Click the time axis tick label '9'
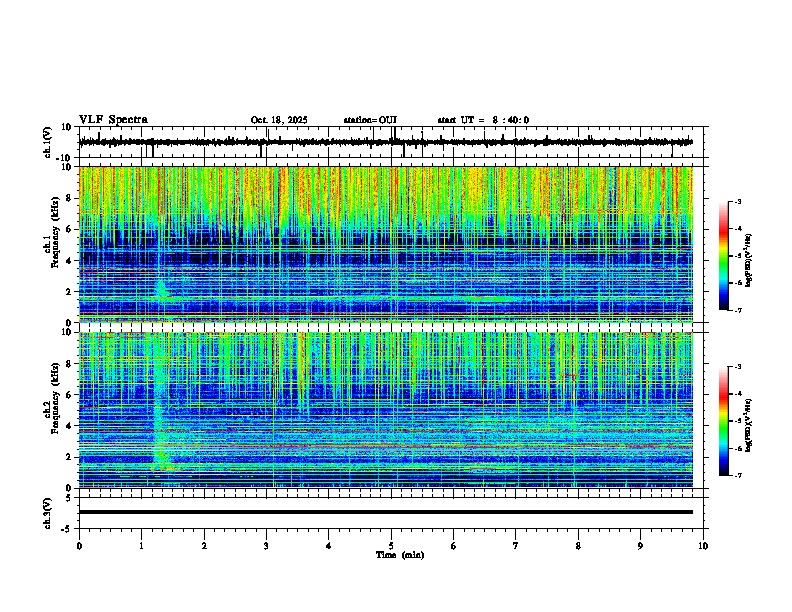This screenshot has width=792, height=612. [x=640, y=546]
